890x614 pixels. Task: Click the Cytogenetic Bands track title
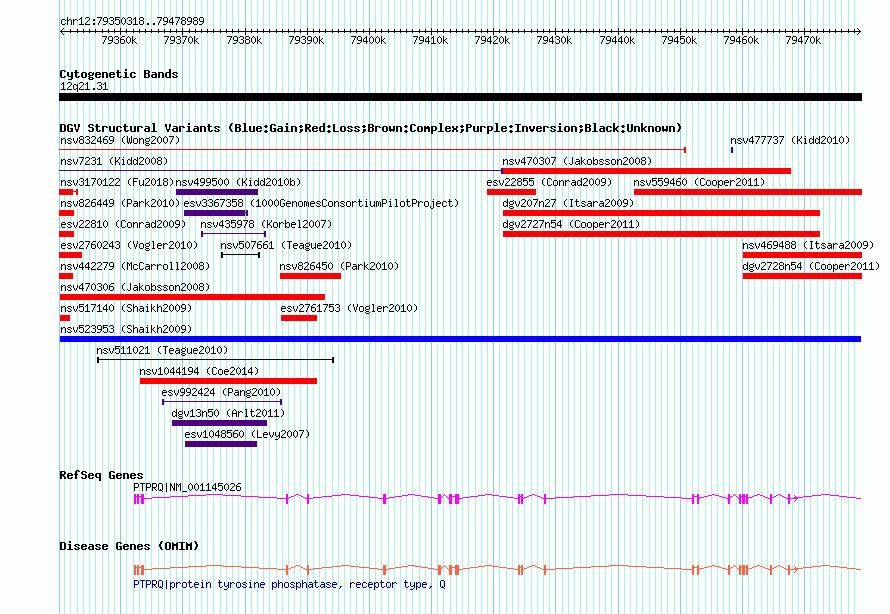coord(119,74)
